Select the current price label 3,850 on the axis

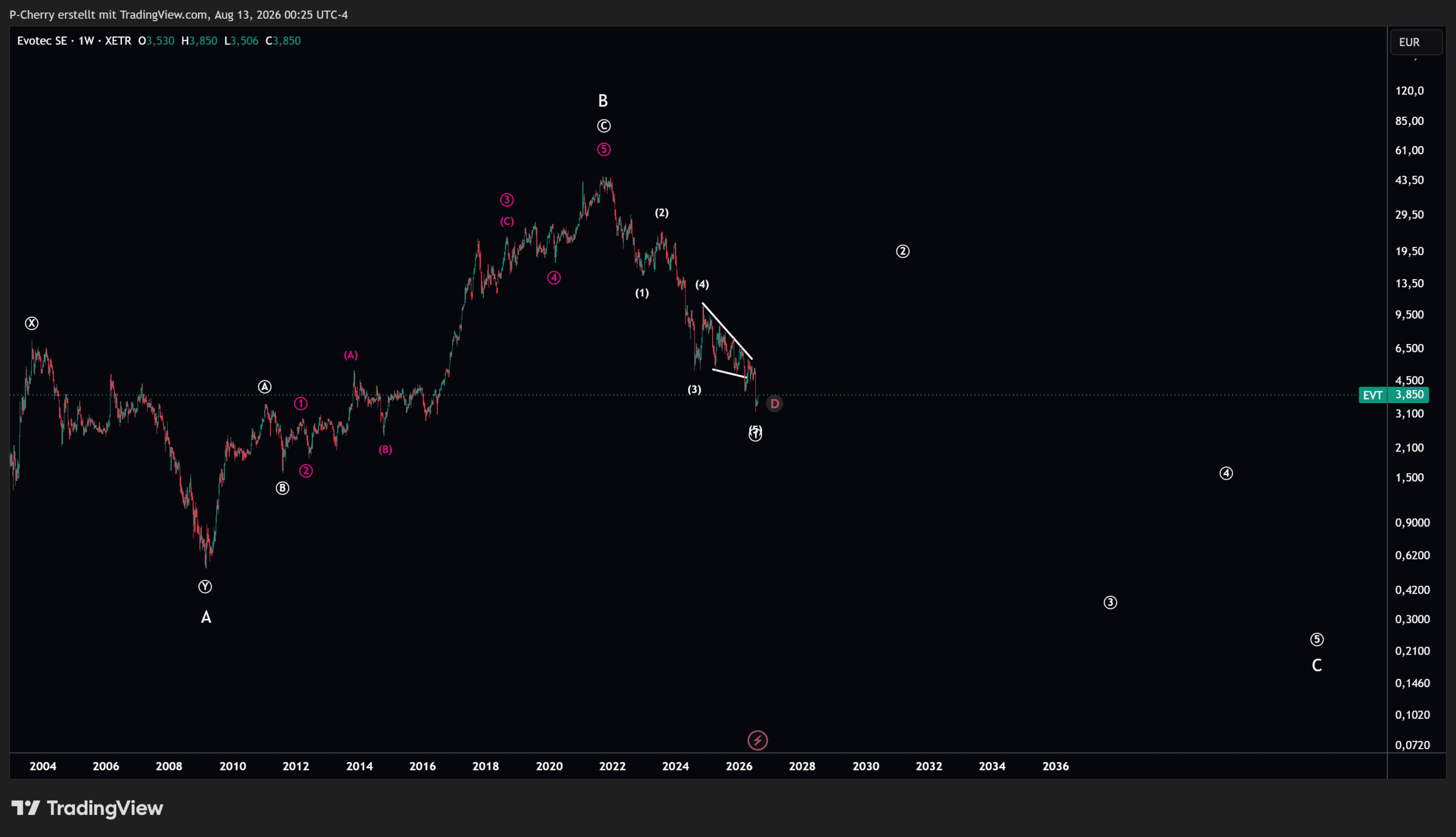pos(1409,395)
